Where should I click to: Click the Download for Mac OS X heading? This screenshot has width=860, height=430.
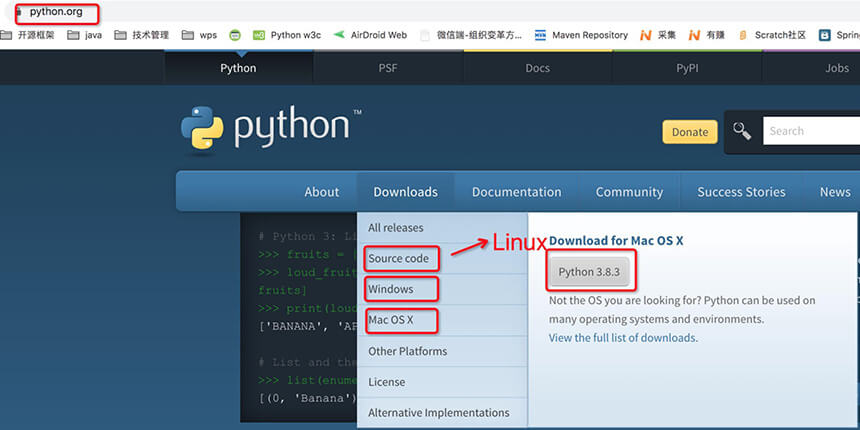616,241
